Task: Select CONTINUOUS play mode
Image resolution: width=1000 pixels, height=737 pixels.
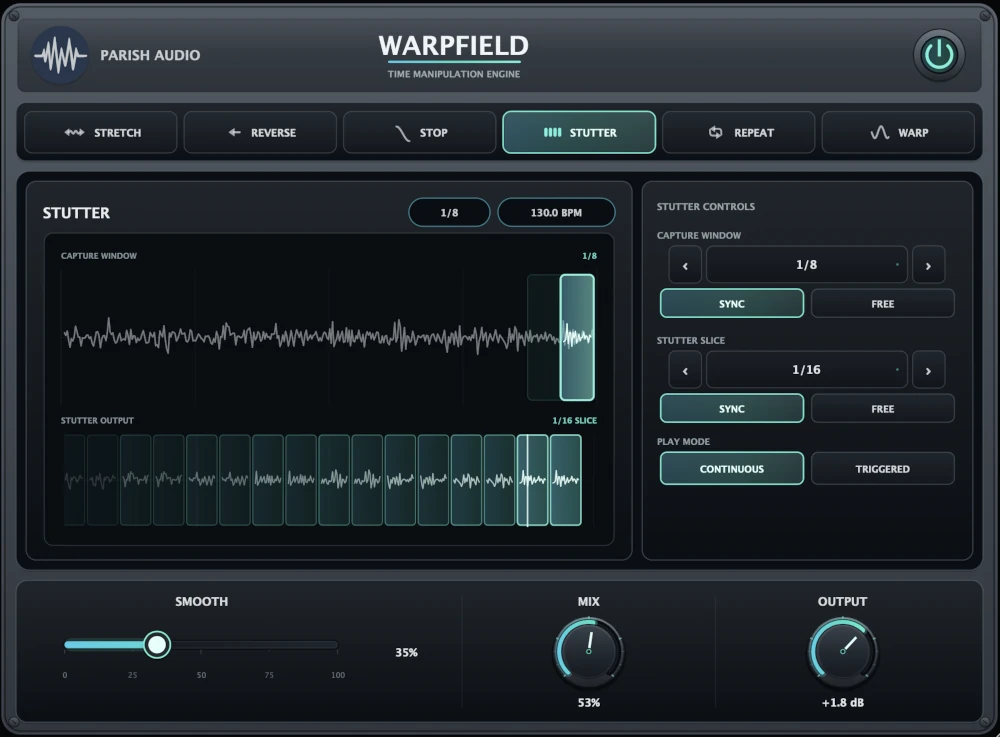Action: (x=732, y=469)
